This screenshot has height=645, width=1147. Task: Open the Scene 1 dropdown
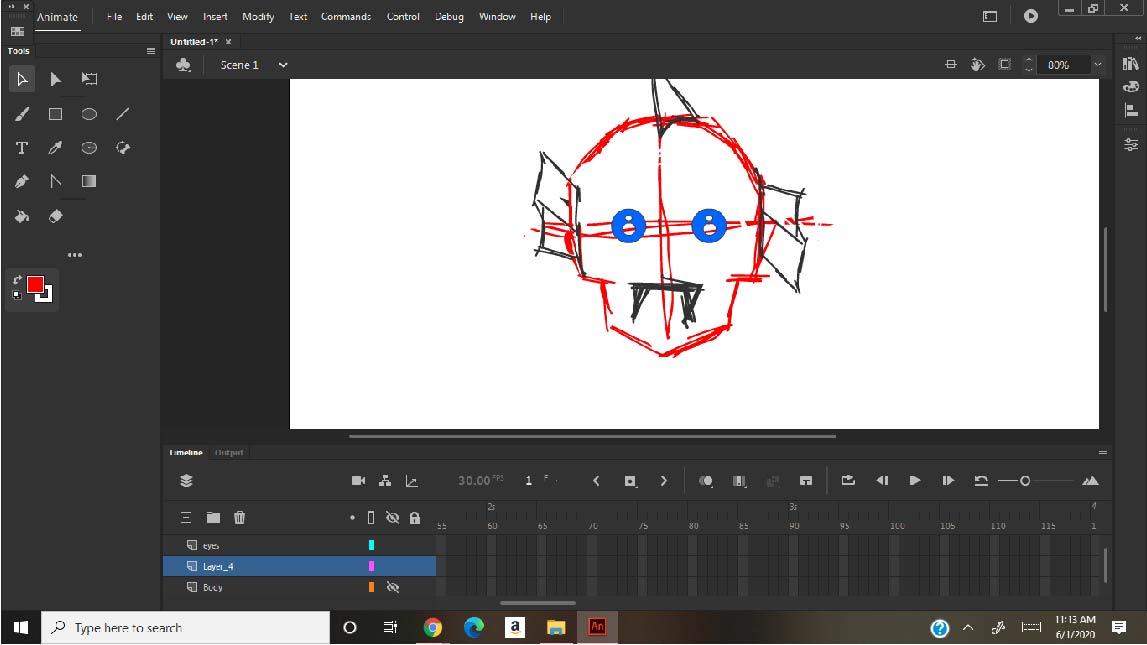[283, 65]
